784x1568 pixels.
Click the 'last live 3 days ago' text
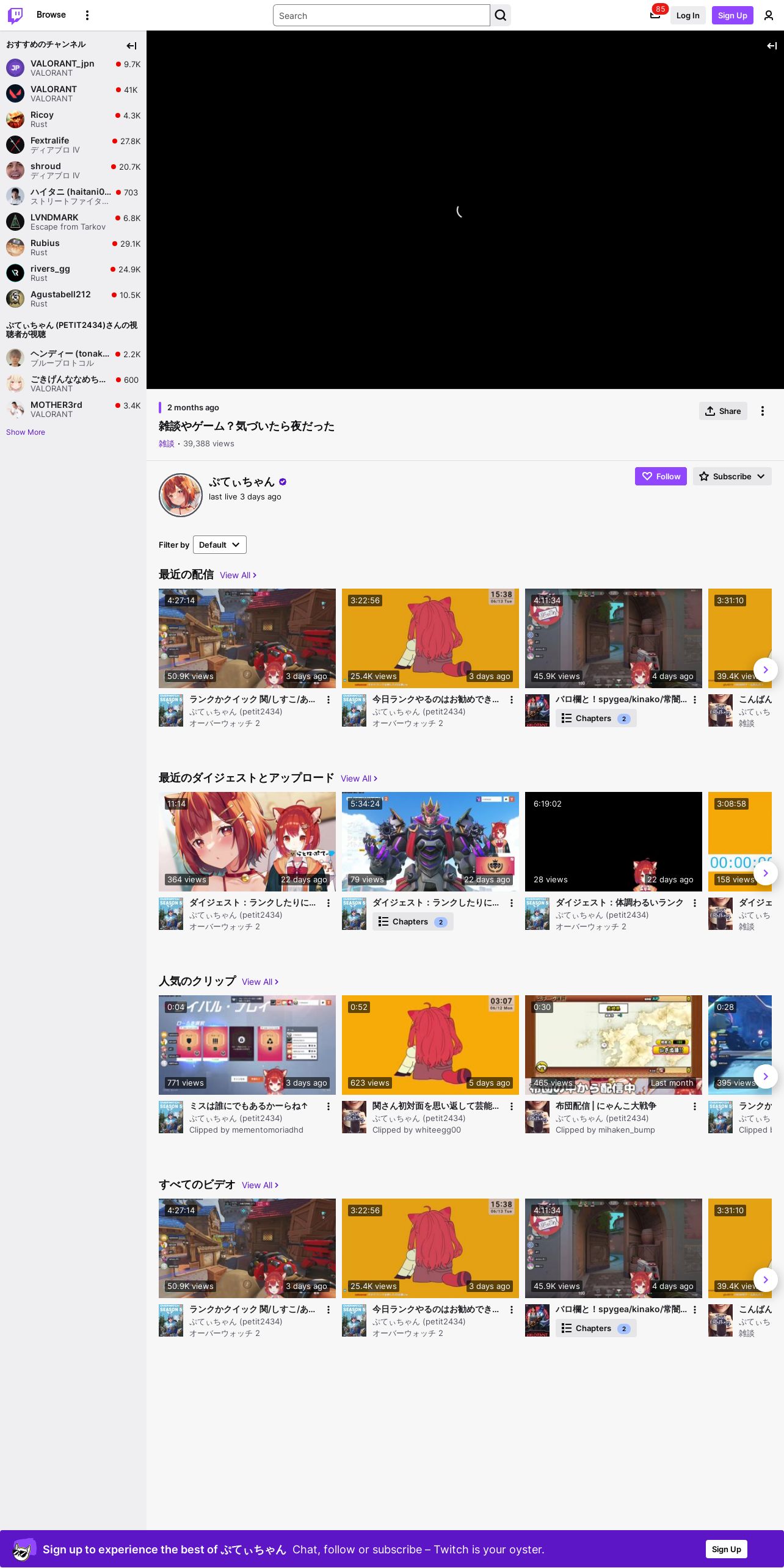point(245,497)
